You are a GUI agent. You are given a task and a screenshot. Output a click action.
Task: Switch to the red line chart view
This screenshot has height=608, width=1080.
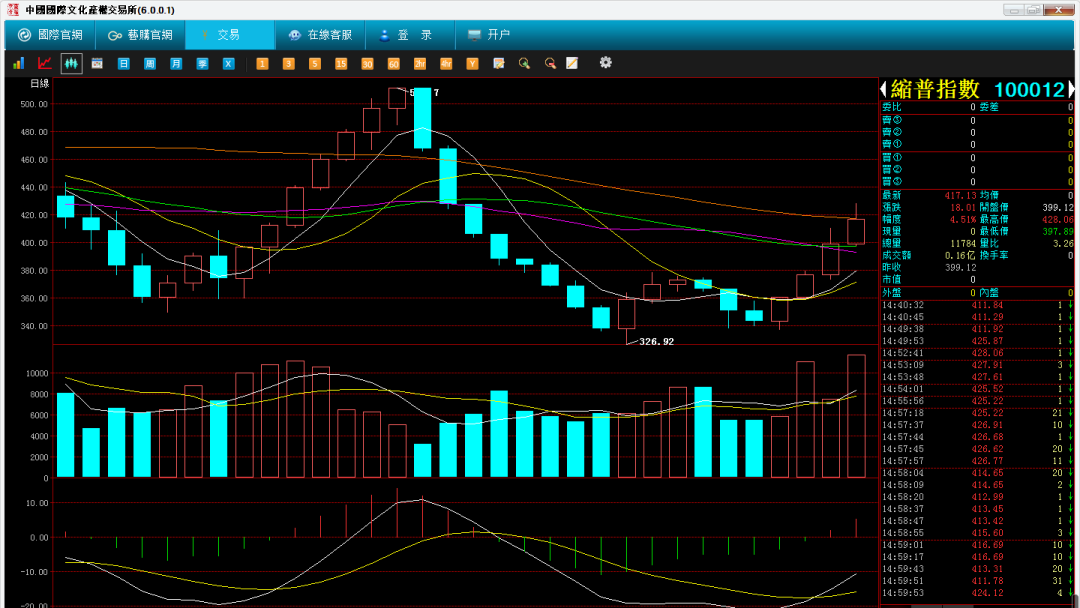pyautogui.click(x=45, y=63)
